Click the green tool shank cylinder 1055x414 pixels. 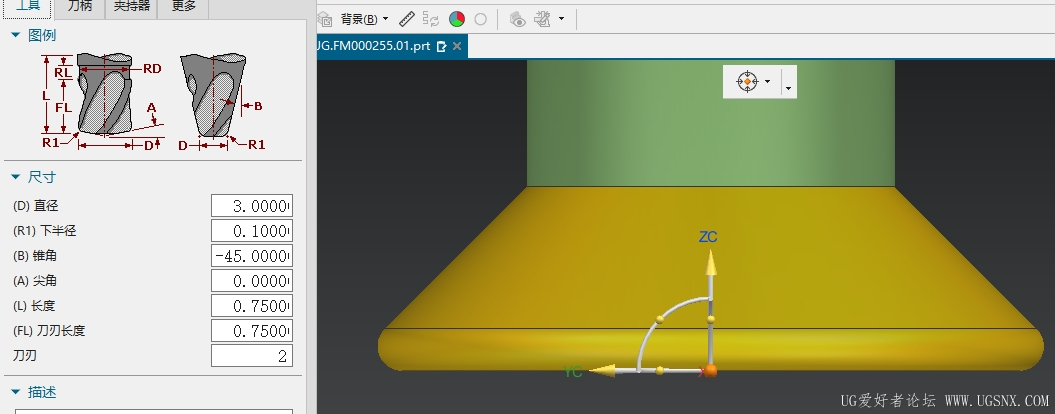(711, 123)
